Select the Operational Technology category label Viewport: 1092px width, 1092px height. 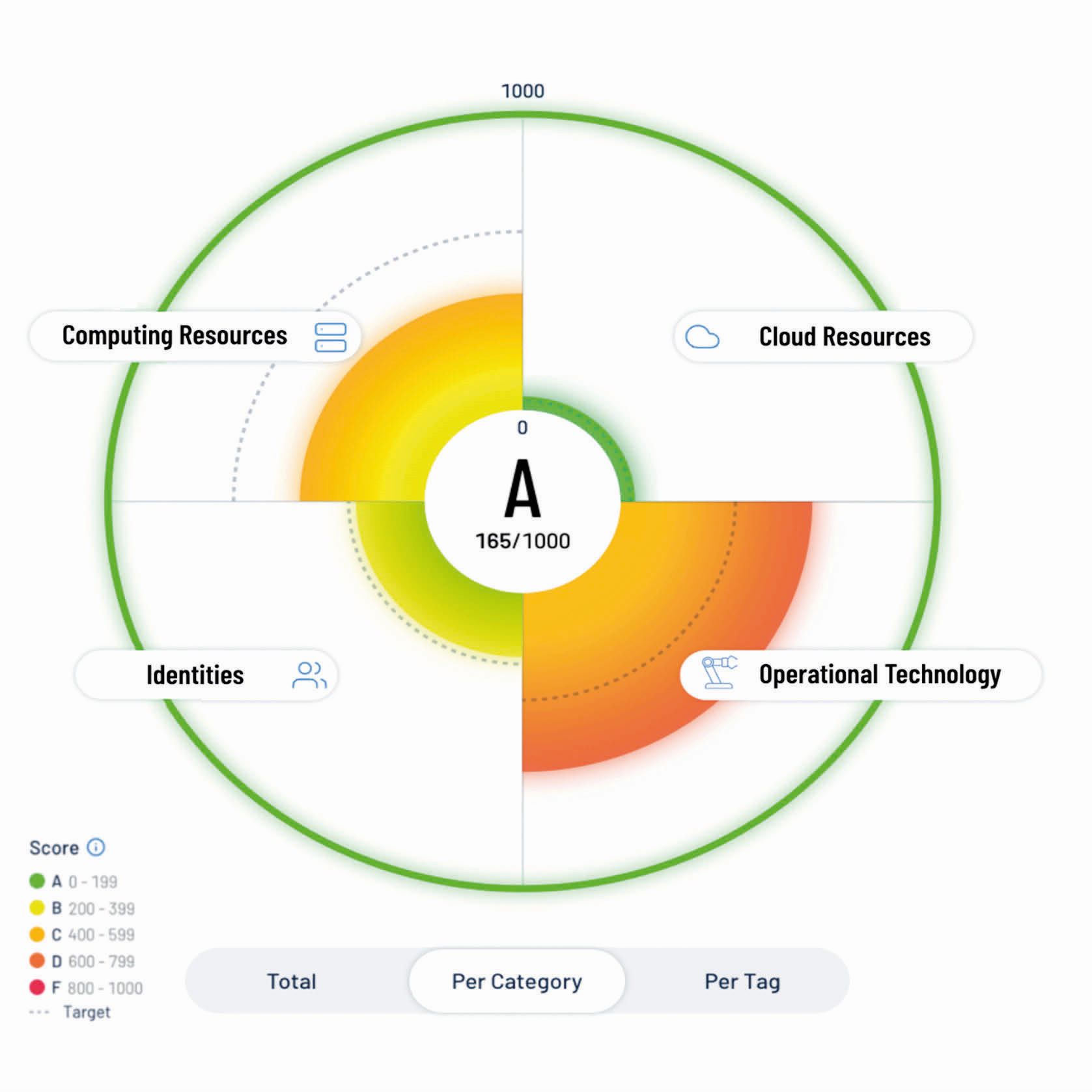click(x=879, y=675)
